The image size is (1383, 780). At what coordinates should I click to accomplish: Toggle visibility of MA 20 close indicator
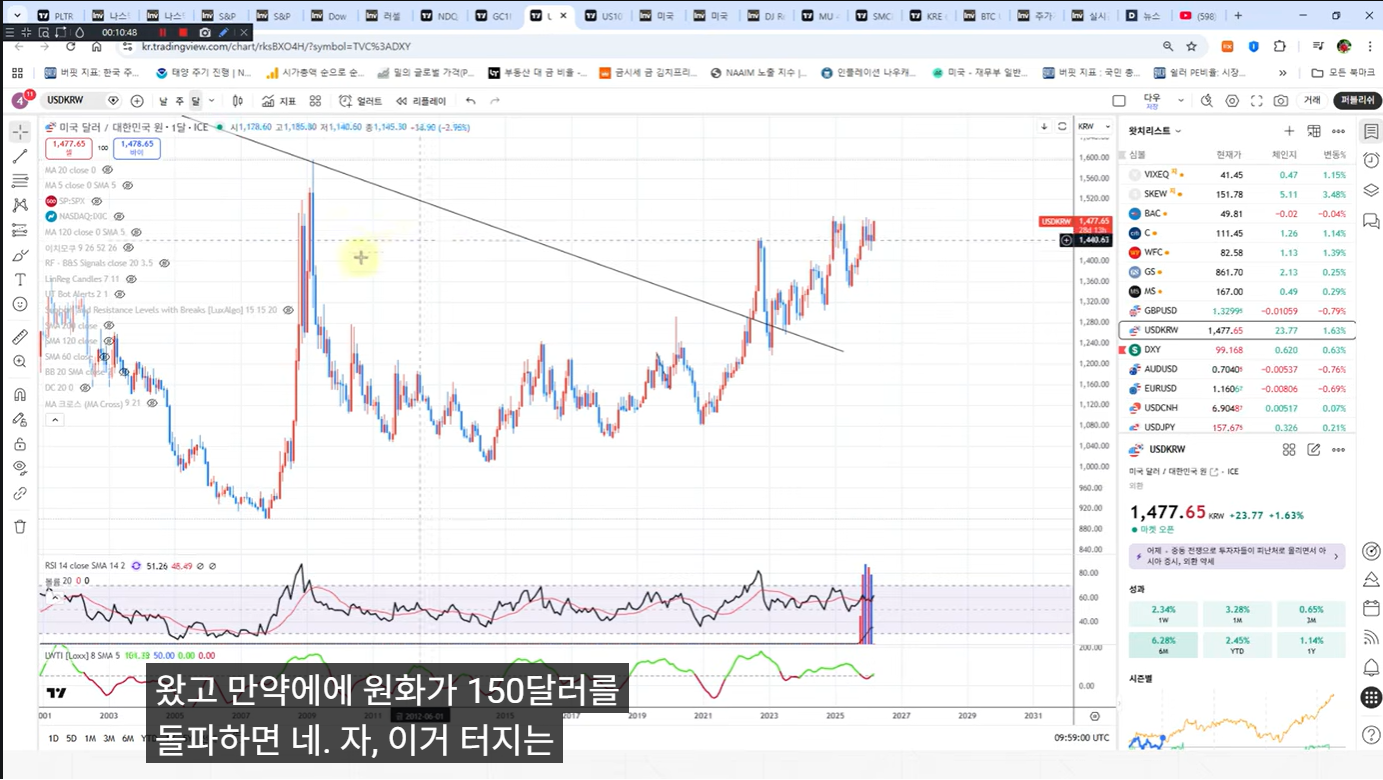[107, 170]
